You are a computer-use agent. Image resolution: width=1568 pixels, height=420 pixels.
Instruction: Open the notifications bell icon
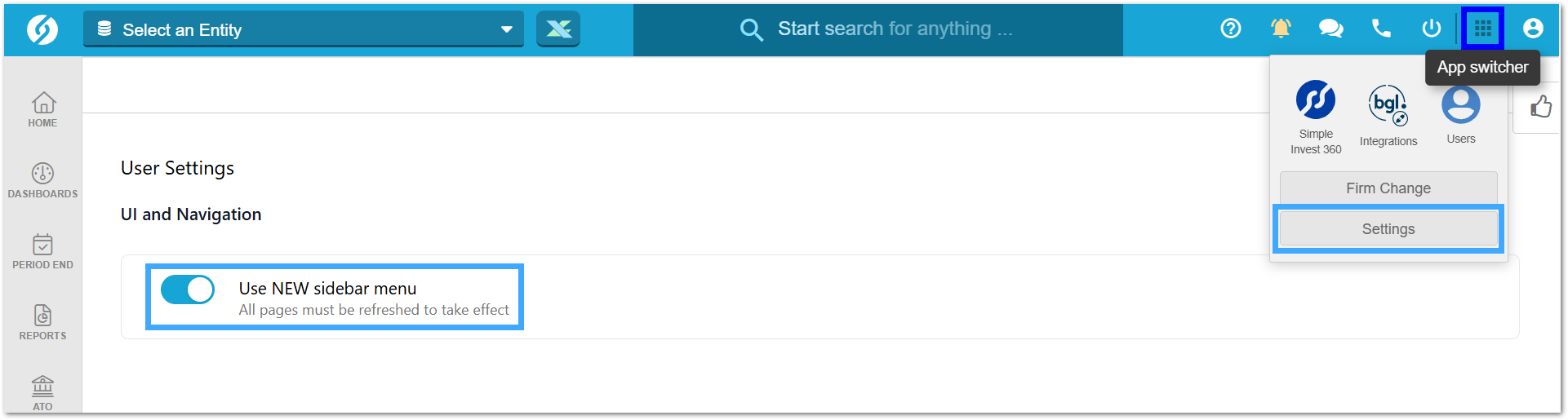[x=1281, y=29]
